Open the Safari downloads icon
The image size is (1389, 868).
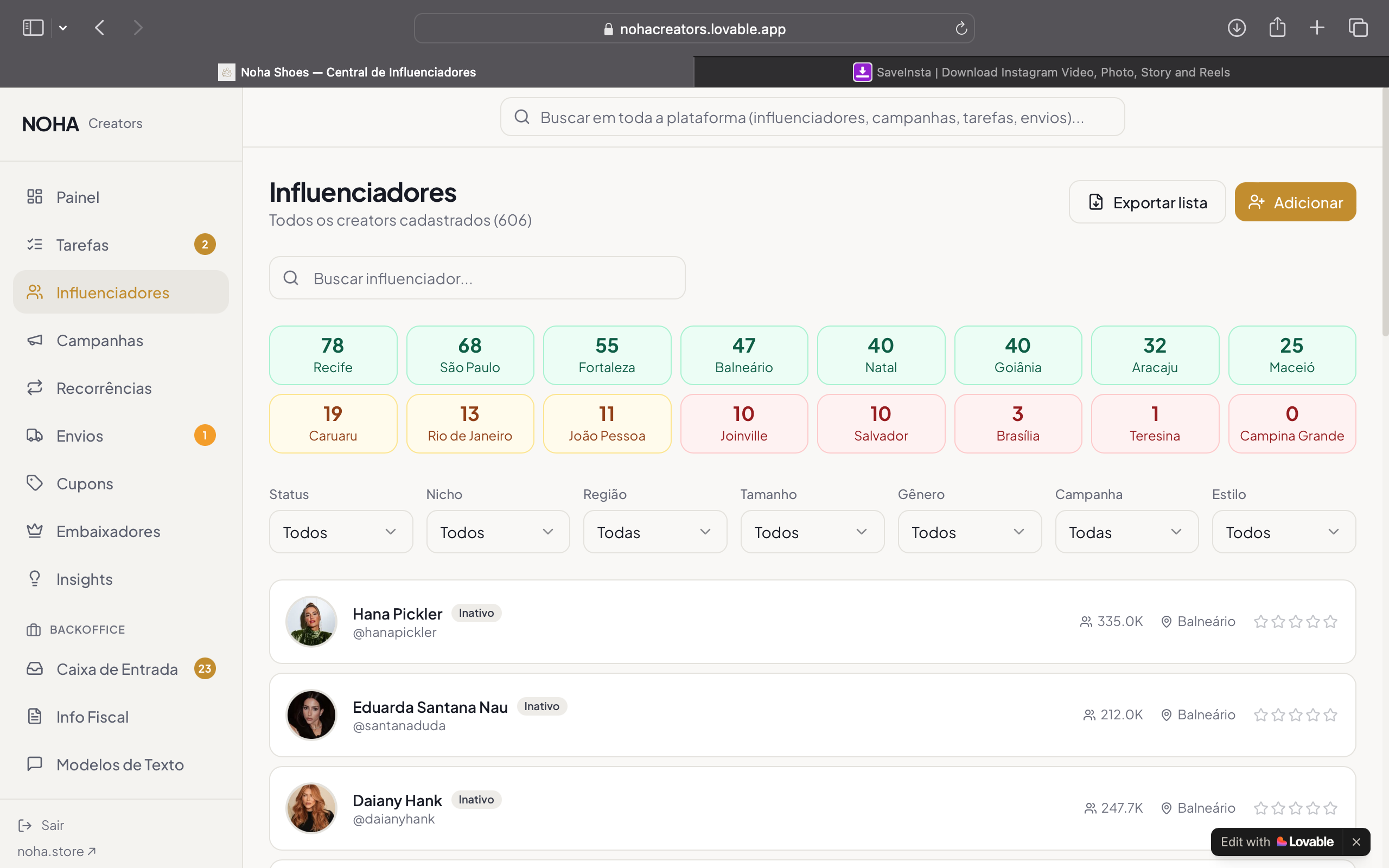[1237, 28]
